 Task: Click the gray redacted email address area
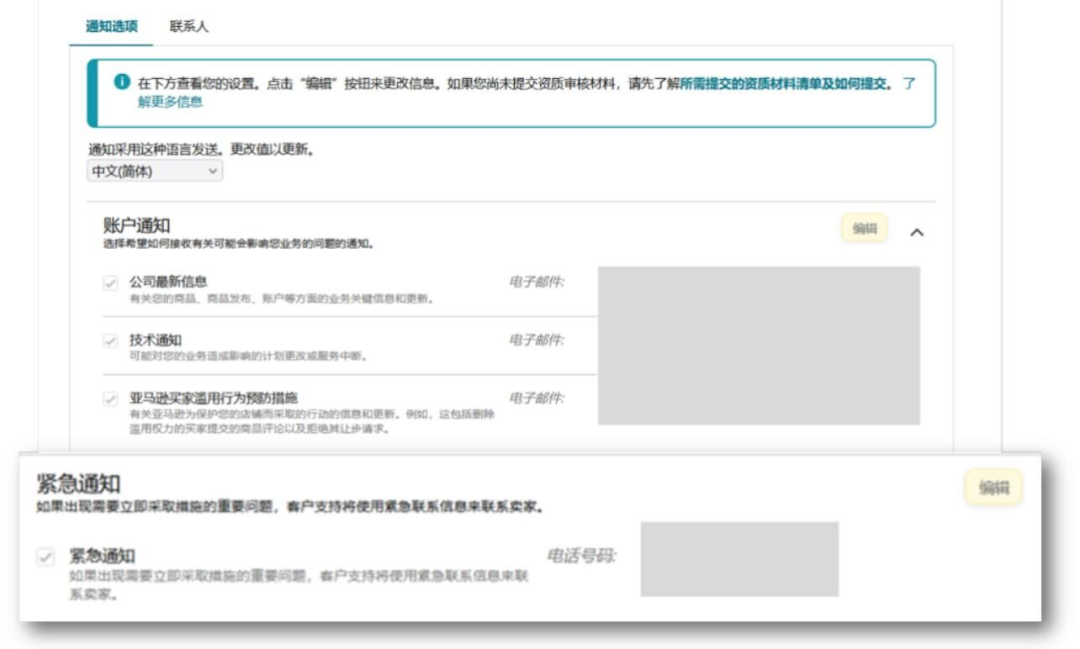pos(758,345)
